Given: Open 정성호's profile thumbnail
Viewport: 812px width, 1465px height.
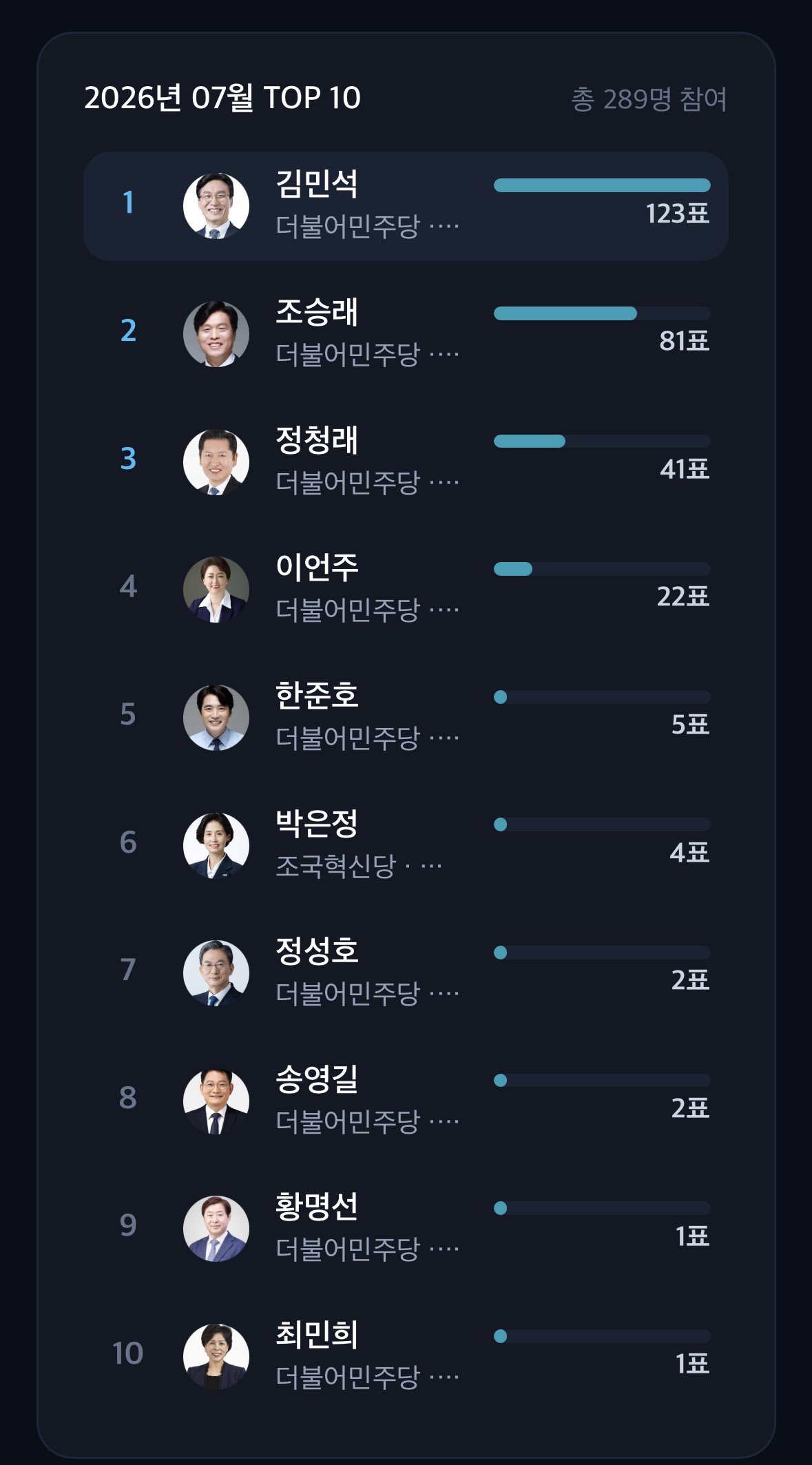Looking at the screenshot, I should (216, 973).
